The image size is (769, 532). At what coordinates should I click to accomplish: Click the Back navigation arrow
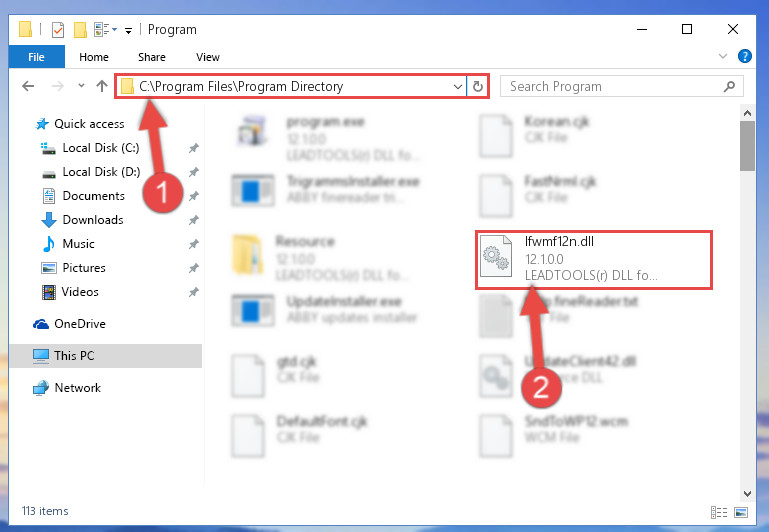pyautogui.click(x=28, y=86)
